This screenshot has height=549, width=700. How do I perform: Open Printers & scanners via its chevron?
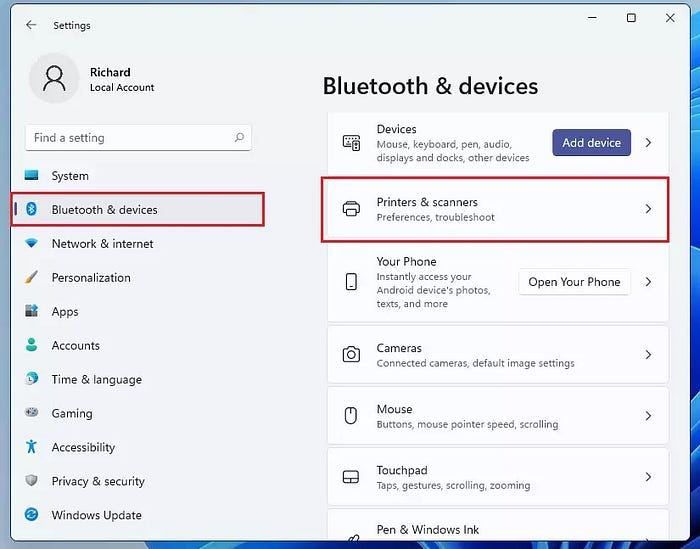click(648, 208)
